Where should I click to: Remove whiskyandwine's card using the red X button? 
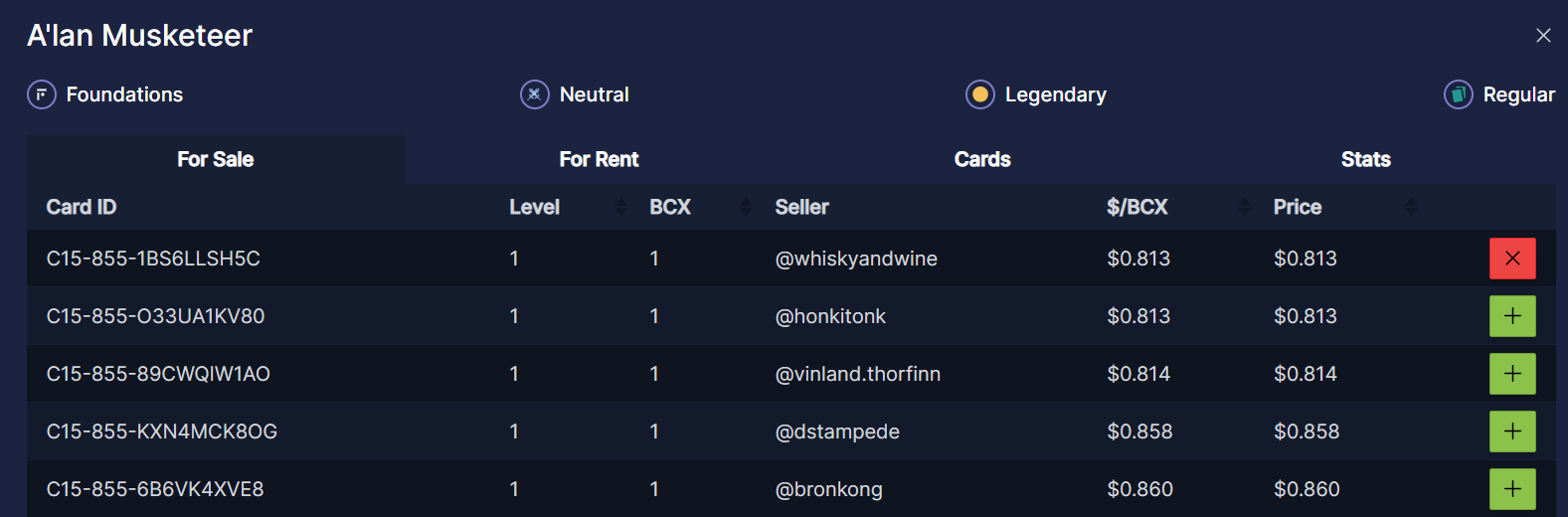pyautogui.click(x=1512, y=258)
